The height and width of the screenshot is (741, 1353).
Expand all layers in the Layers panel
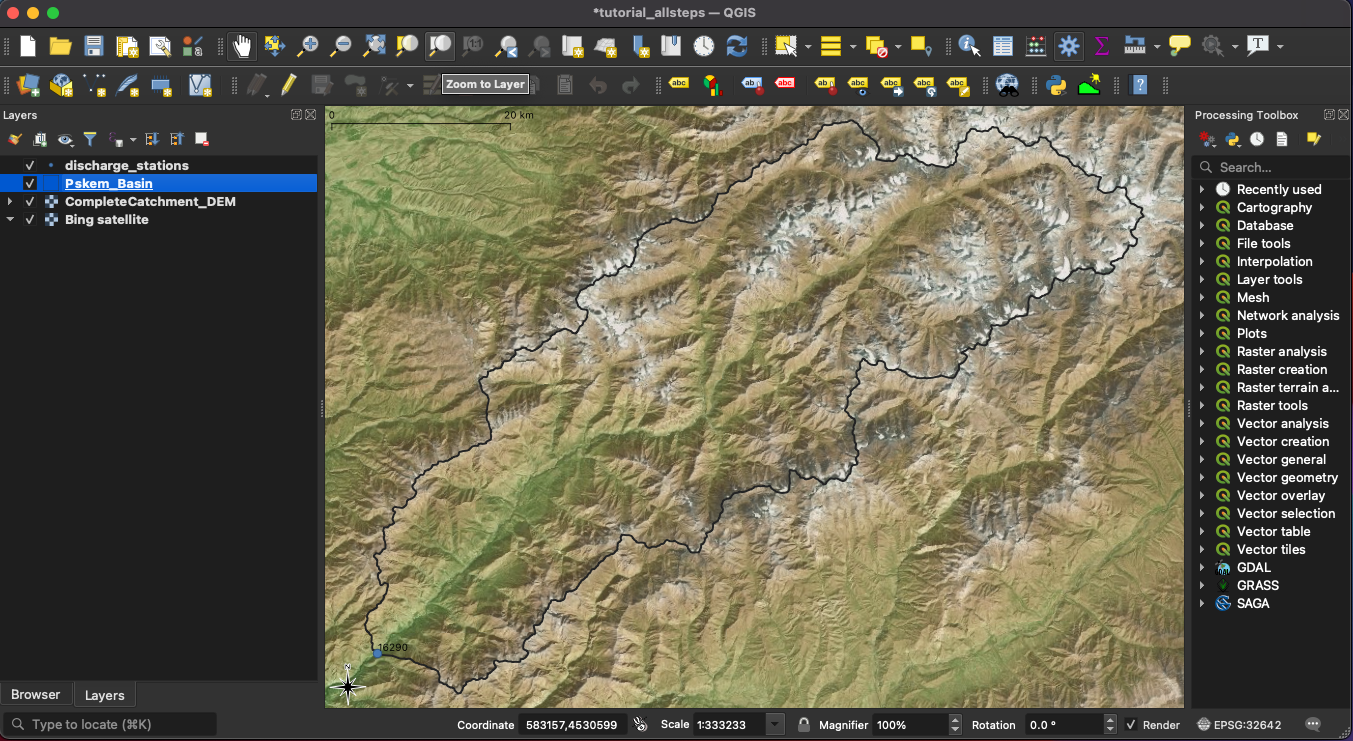pos(152,139)
